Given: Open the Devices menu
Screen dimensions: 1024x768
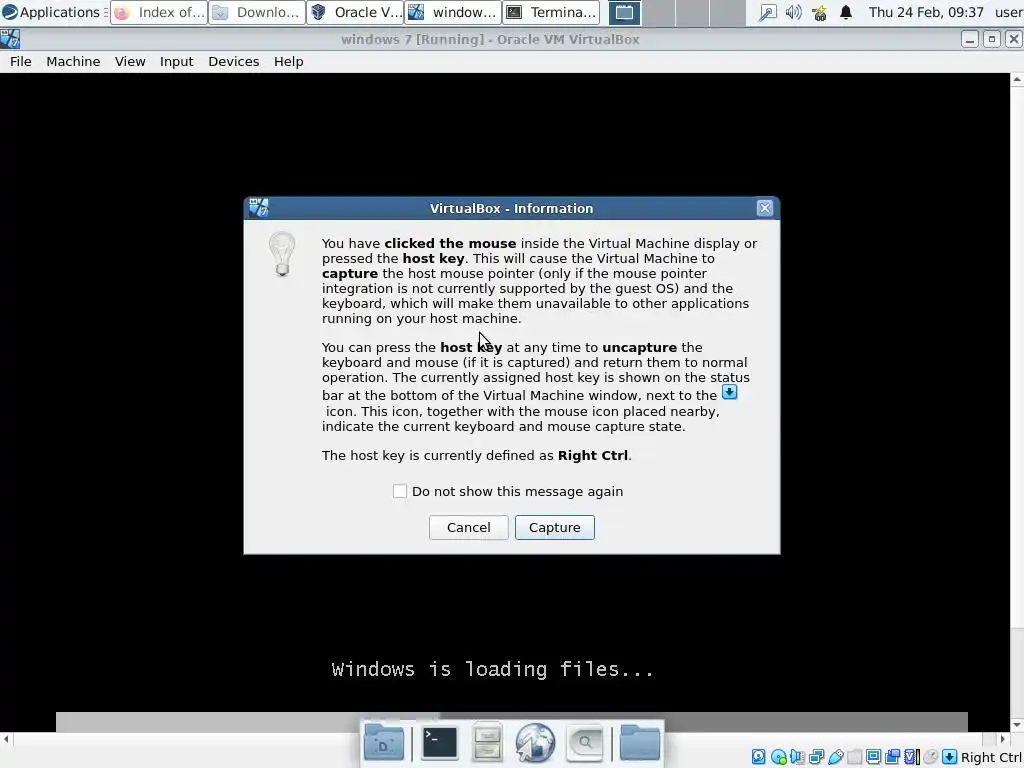Looking at the screenshot, I should click(x=233, y=61).
